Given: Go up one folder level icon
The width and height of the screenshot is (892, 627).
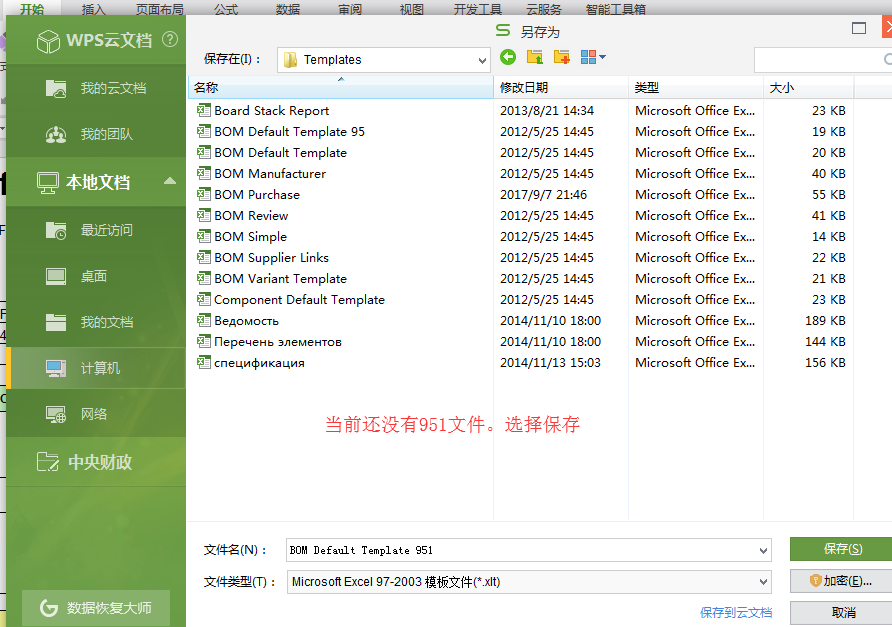Looking at the screenshot, I should pos(535,57).
